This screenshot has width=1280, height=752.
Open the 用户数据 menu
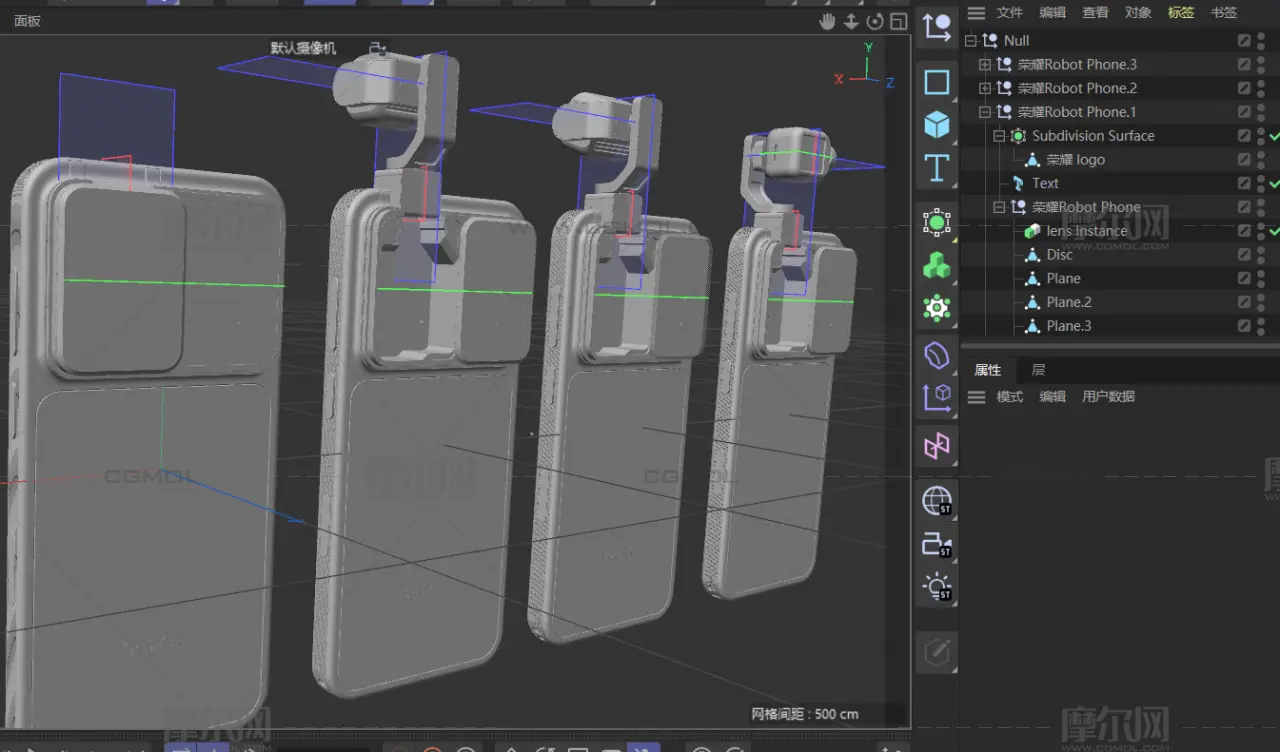(1108, 397)
